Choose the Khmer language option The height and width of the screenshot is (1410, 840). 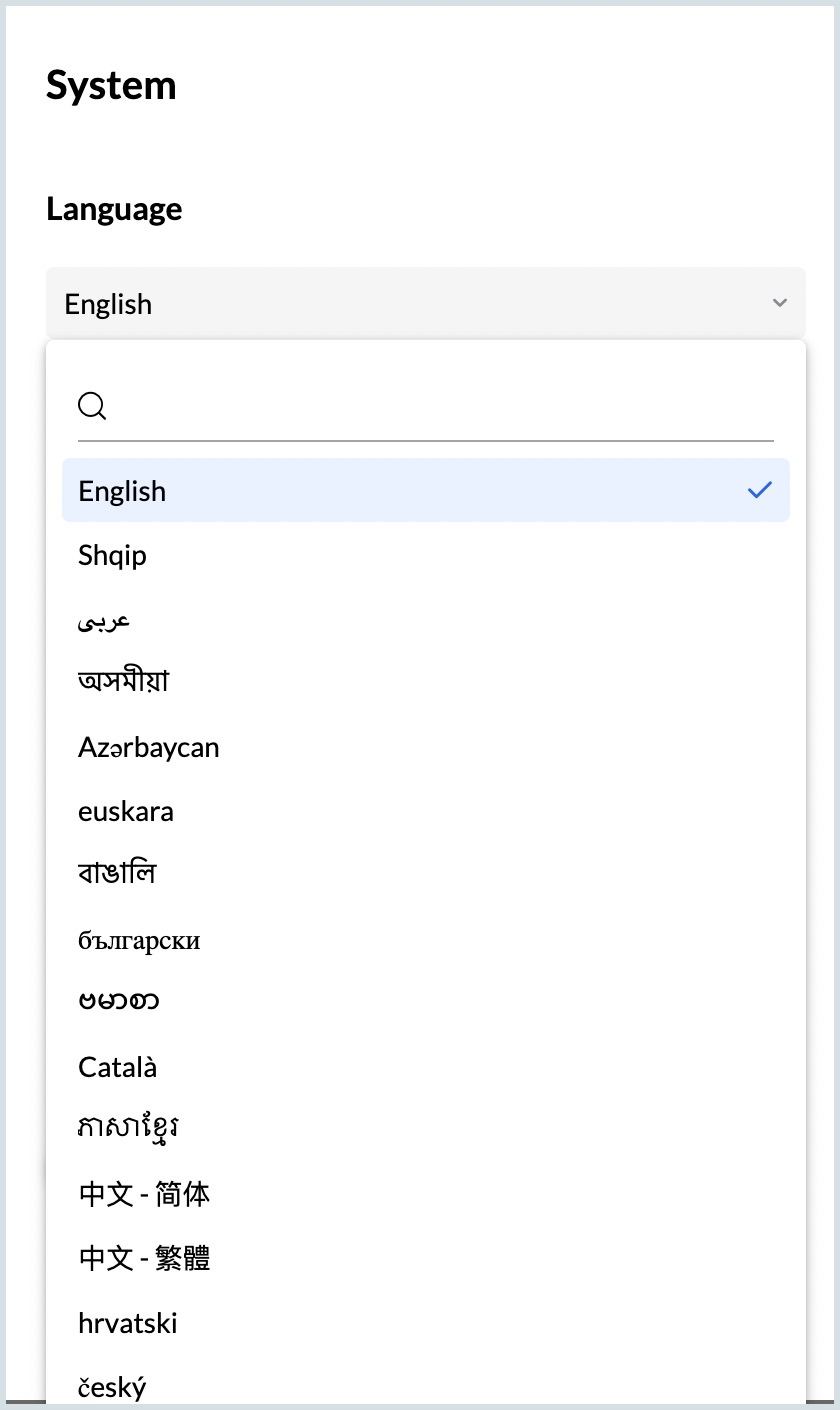click(129, 1129)
